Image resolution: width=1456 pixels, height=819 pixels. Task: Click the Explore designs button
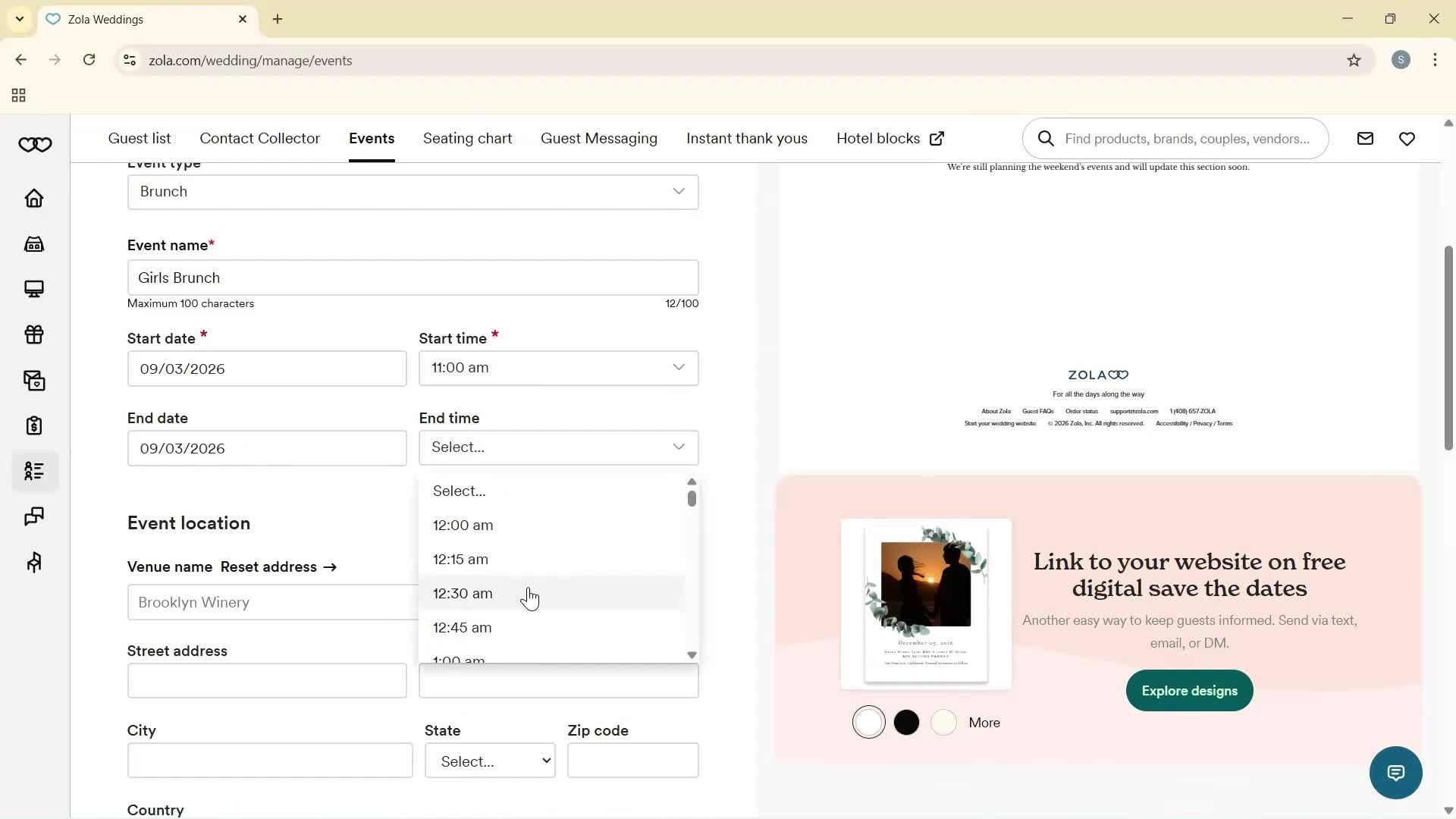[1188, 690]
